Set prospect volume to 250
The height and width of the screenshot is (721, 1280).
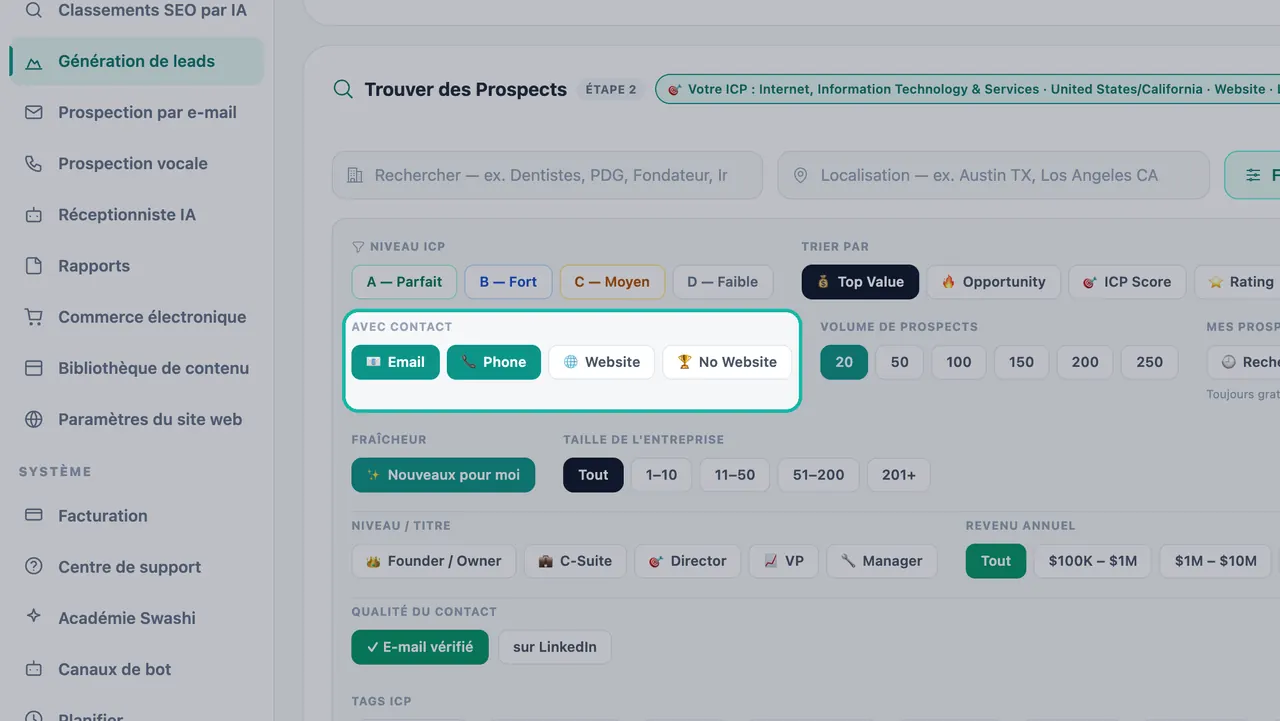1150,362
